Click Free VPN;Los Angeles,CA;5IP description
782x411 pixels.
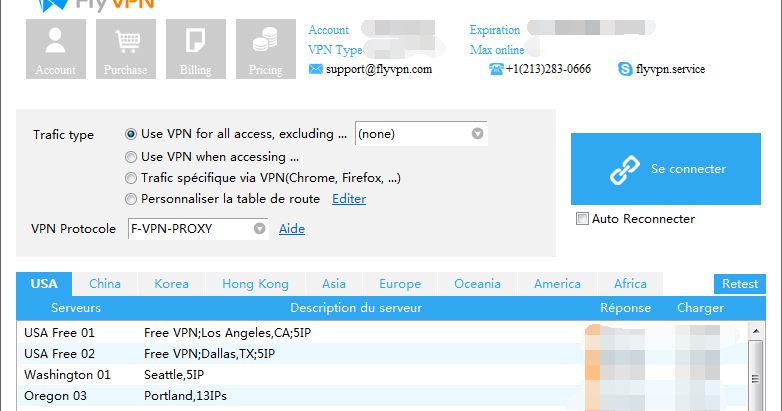[x=227, y=333]
